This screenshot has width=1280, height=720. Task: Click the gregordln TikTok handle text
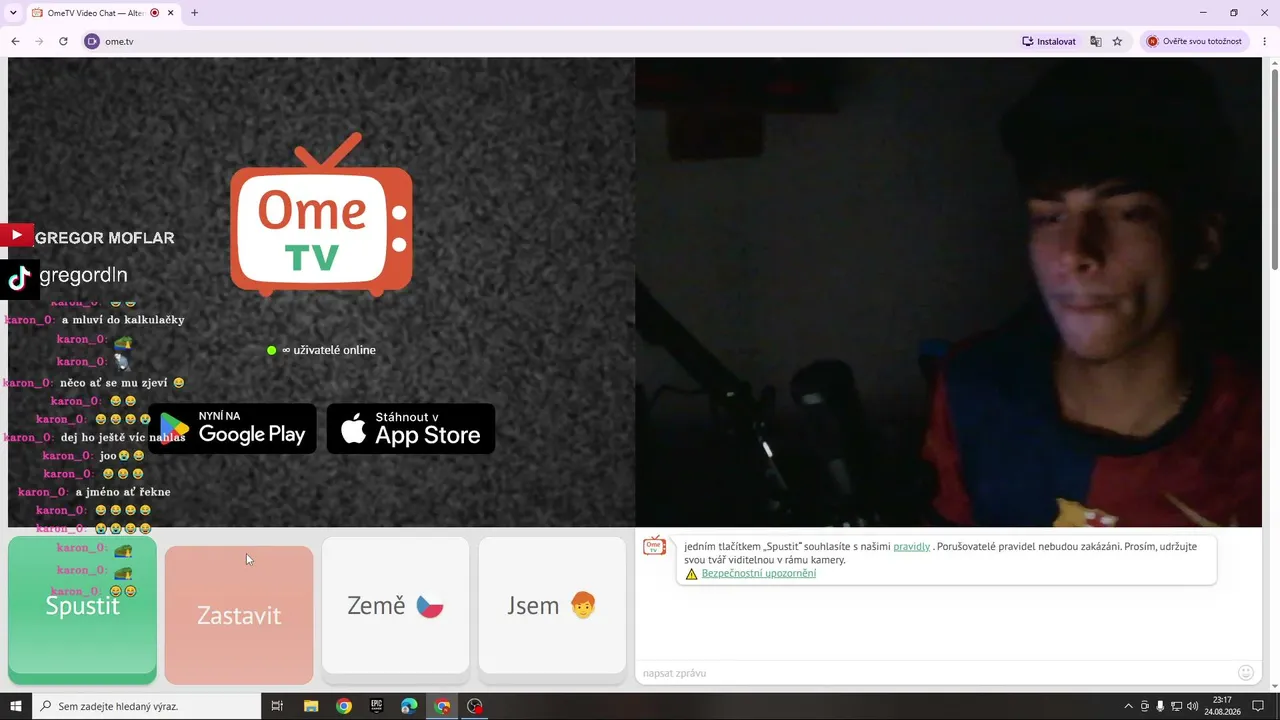pyautogui.click(x=83, y=275)
